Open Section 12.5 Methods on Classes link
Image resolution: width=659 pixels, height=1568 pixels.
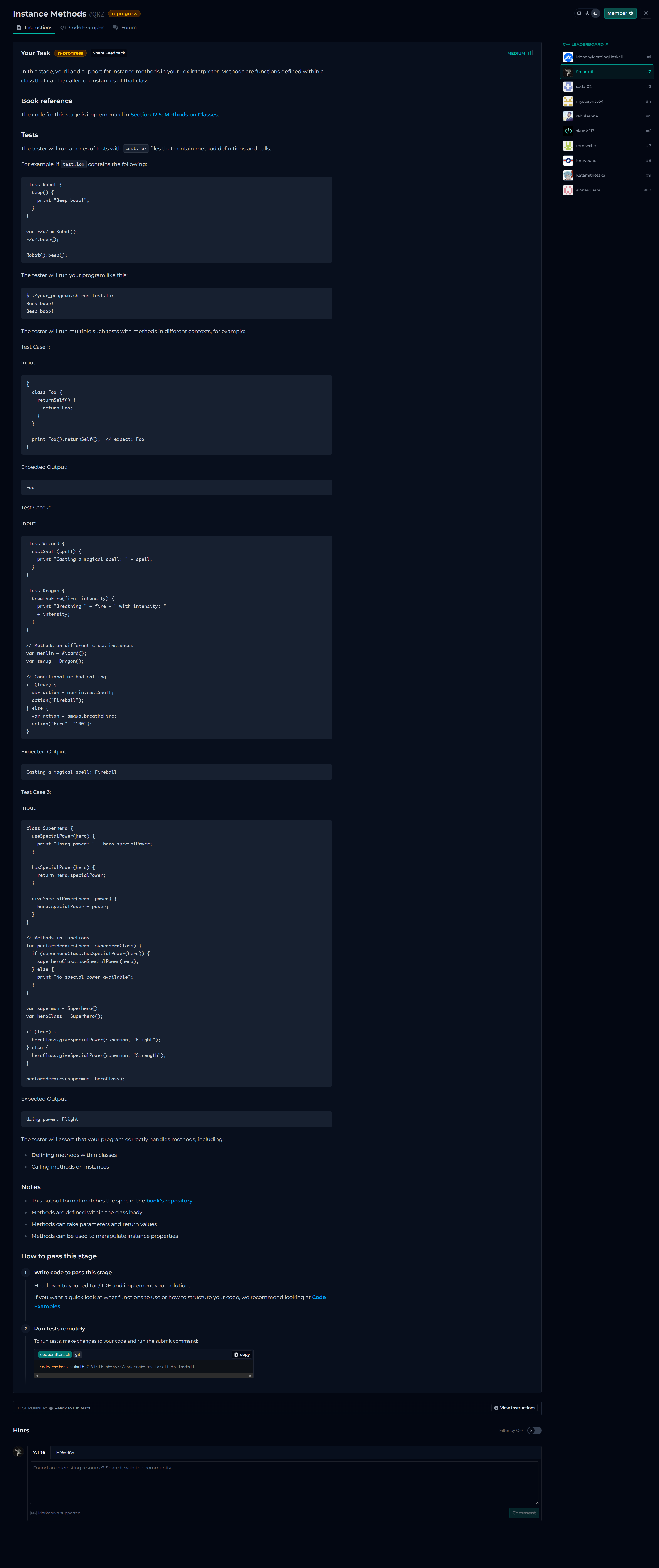coord(174,114)
